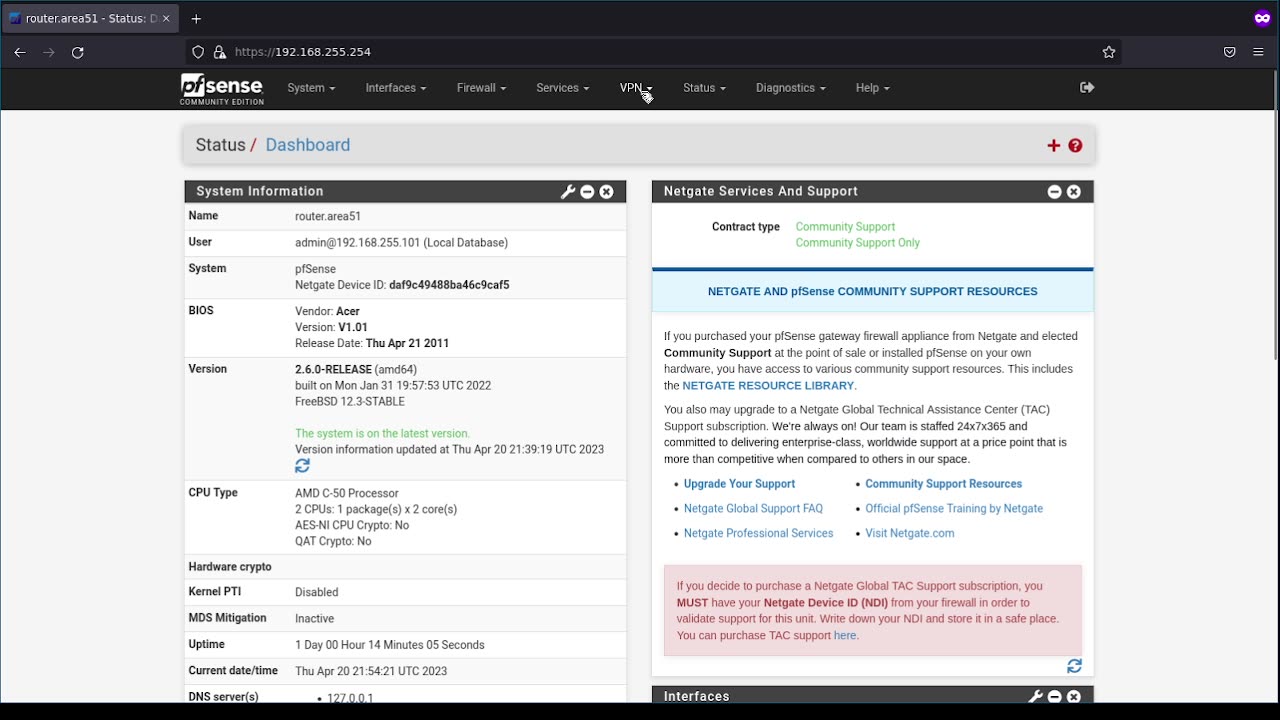Open Netgate Global Support FAQ
Screen dimensions: 1280x720
(753, 509)
